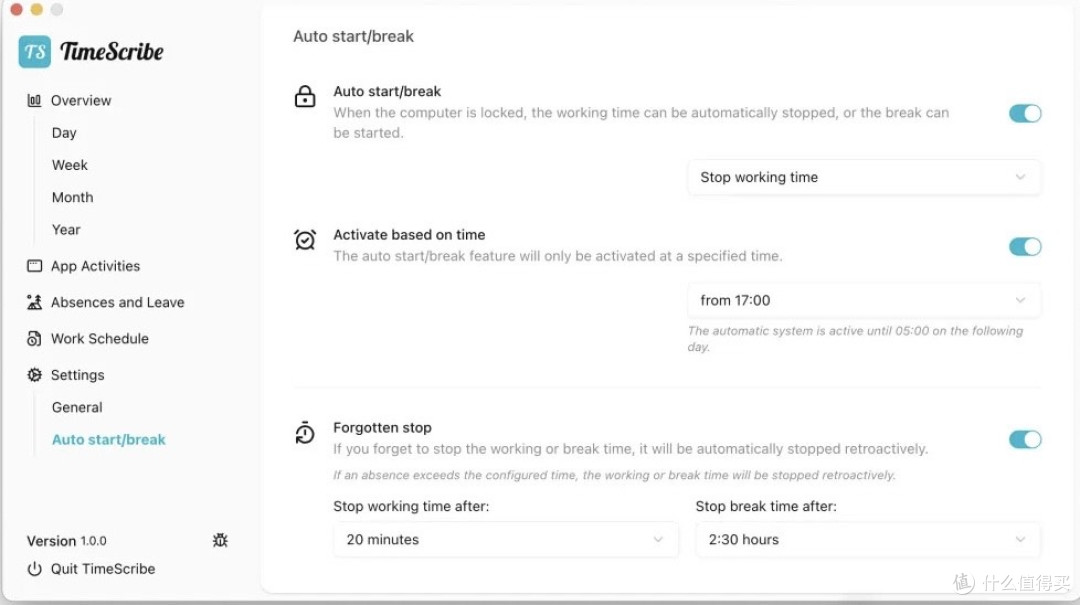Open Work Schedule using its document icon
This screenshot has height=605, width=1080.
[33, 338]
